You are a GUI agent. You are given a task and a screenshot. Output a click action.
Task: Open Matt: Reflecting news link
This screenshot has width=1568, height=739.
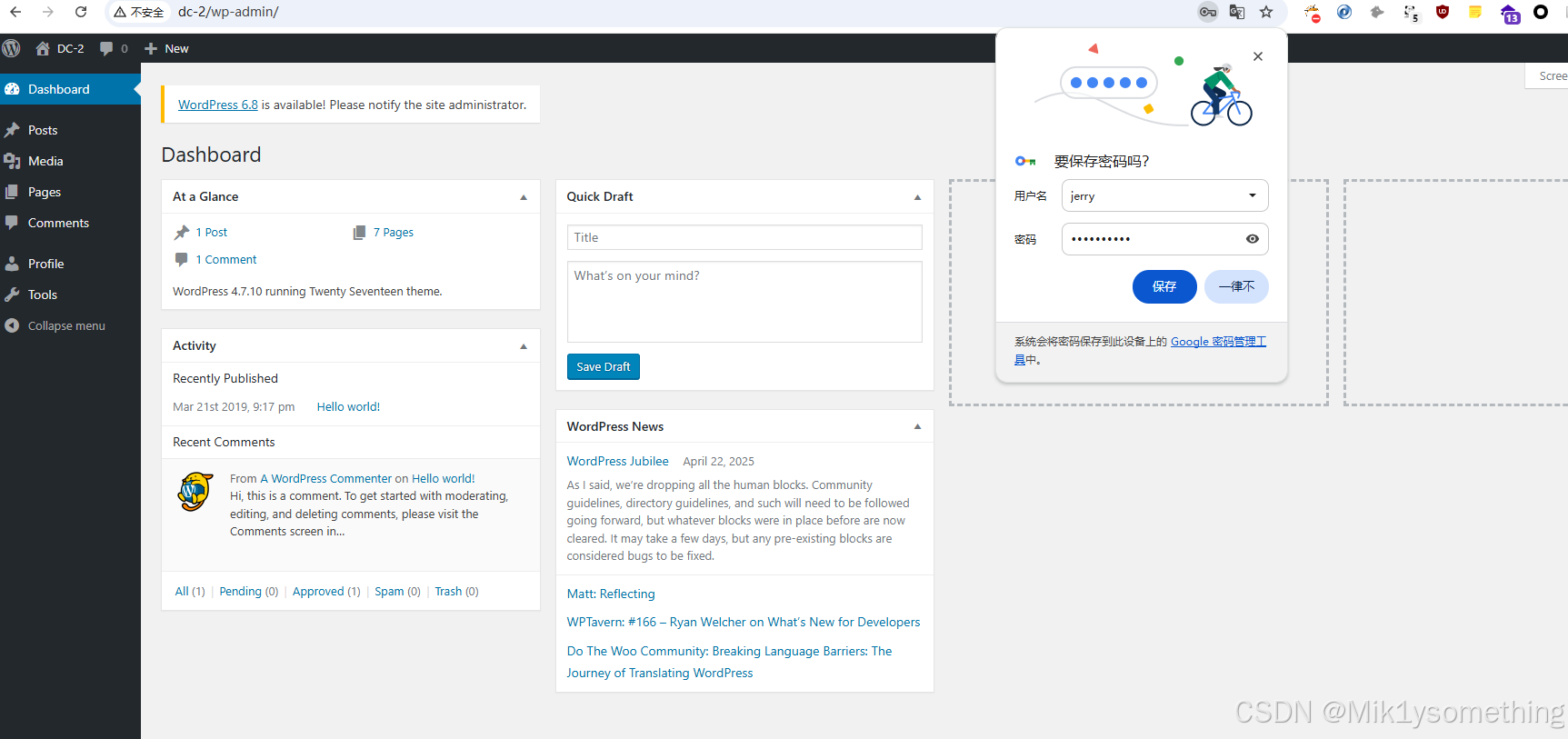tap(611, 594)
